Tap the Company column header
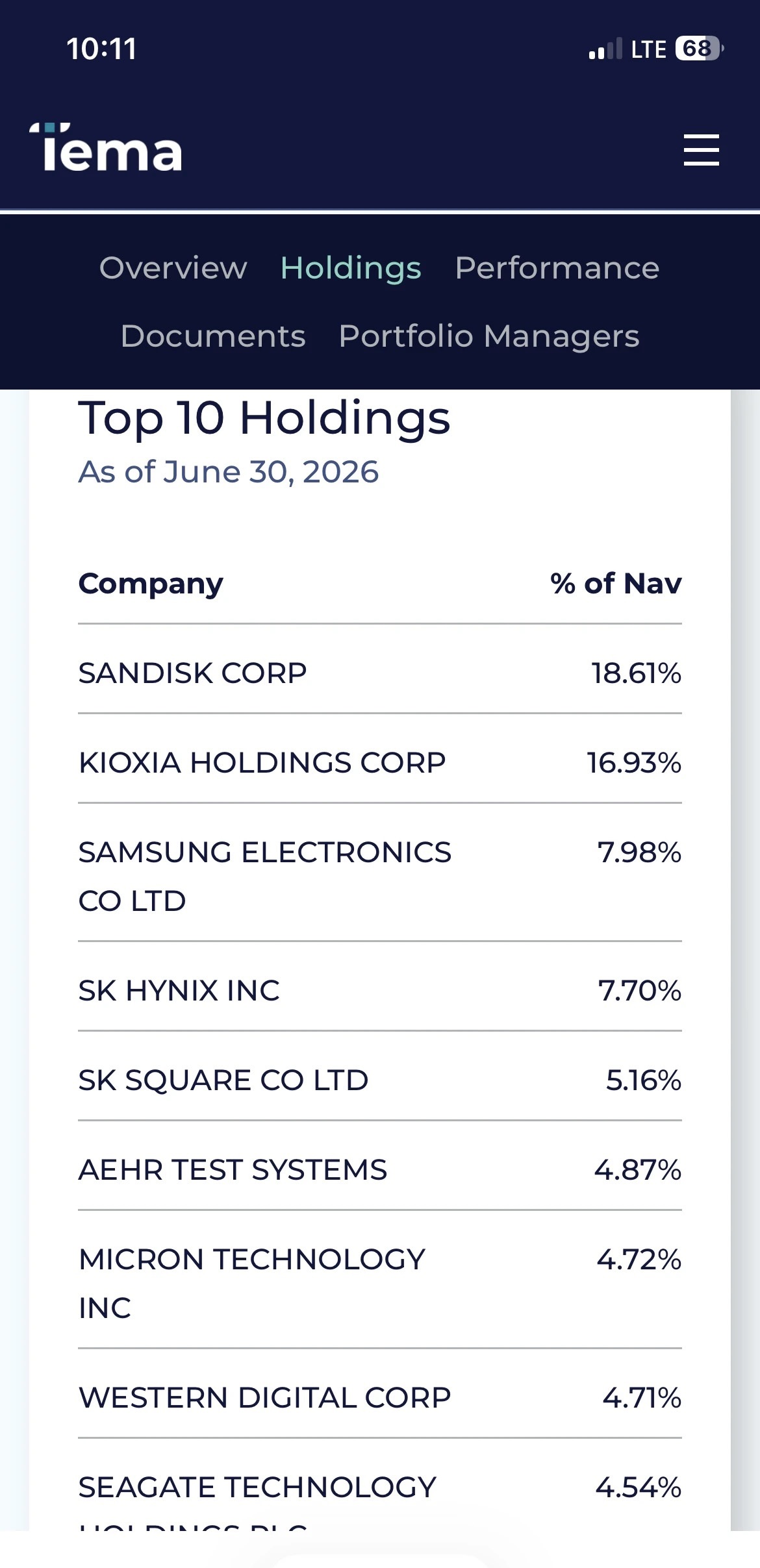This screenshot has width=760, height=1568. [151, 584]
